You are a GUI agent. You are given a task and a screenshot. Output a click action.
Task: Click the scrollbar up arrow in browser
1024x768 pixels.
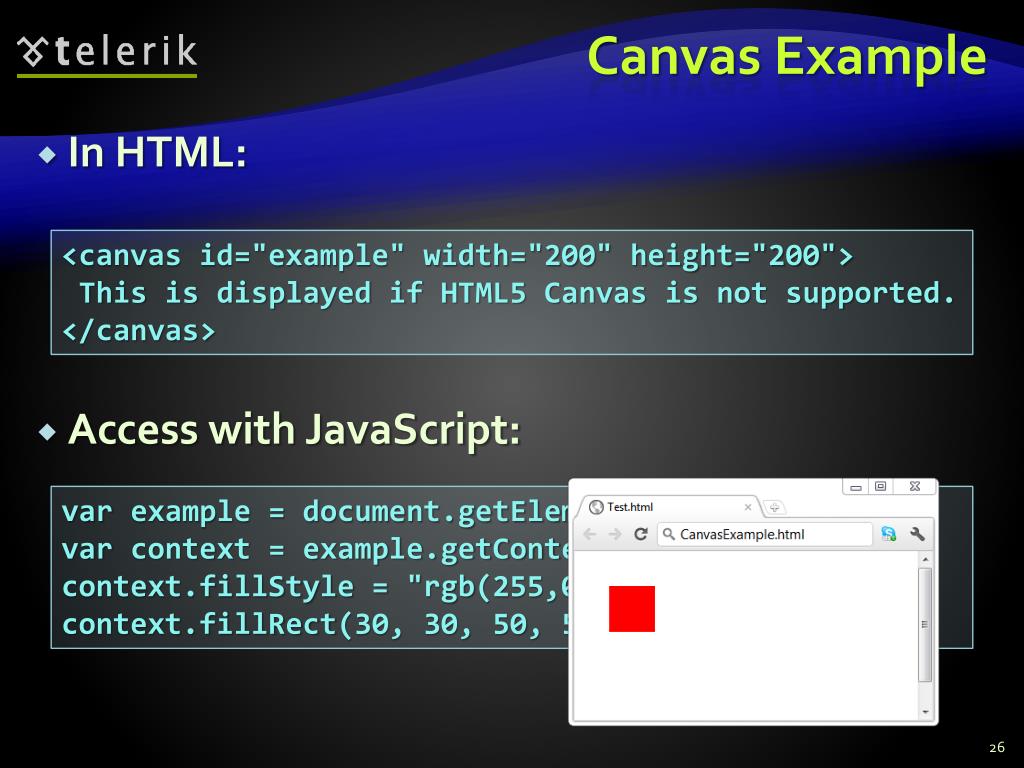(x=925, y=560)
